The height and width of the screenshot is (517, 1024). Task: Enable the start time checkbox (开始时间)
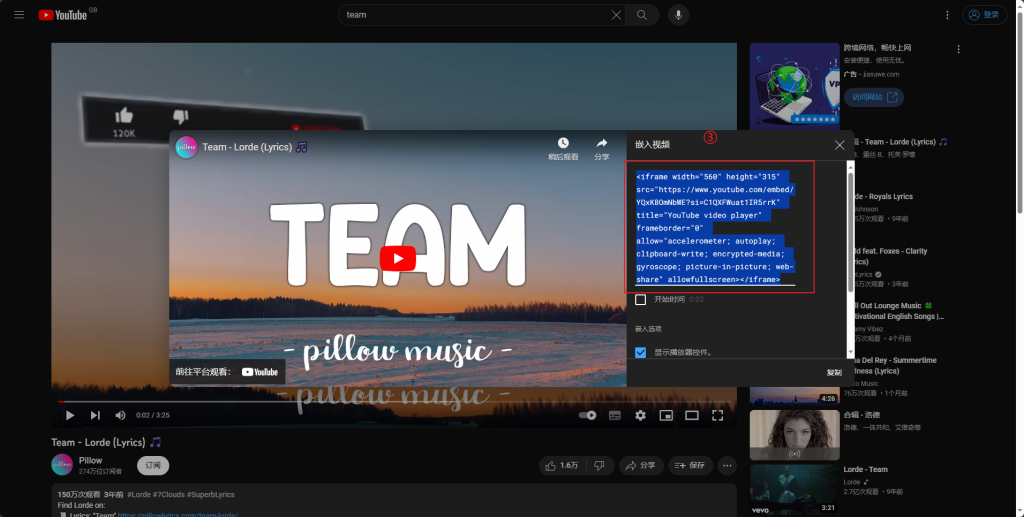click(641, 300)
